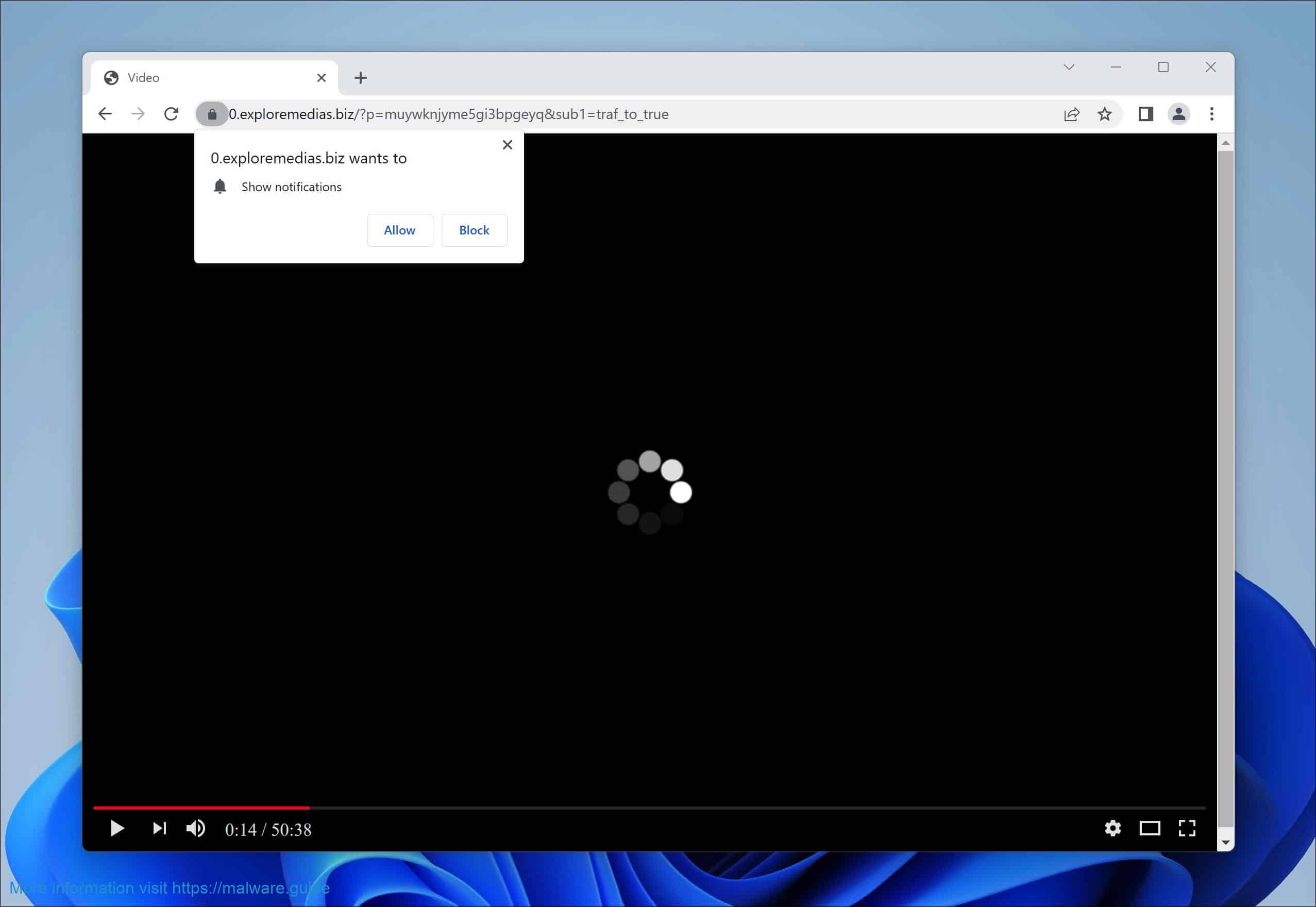Mute the video volume

point(196,828)
